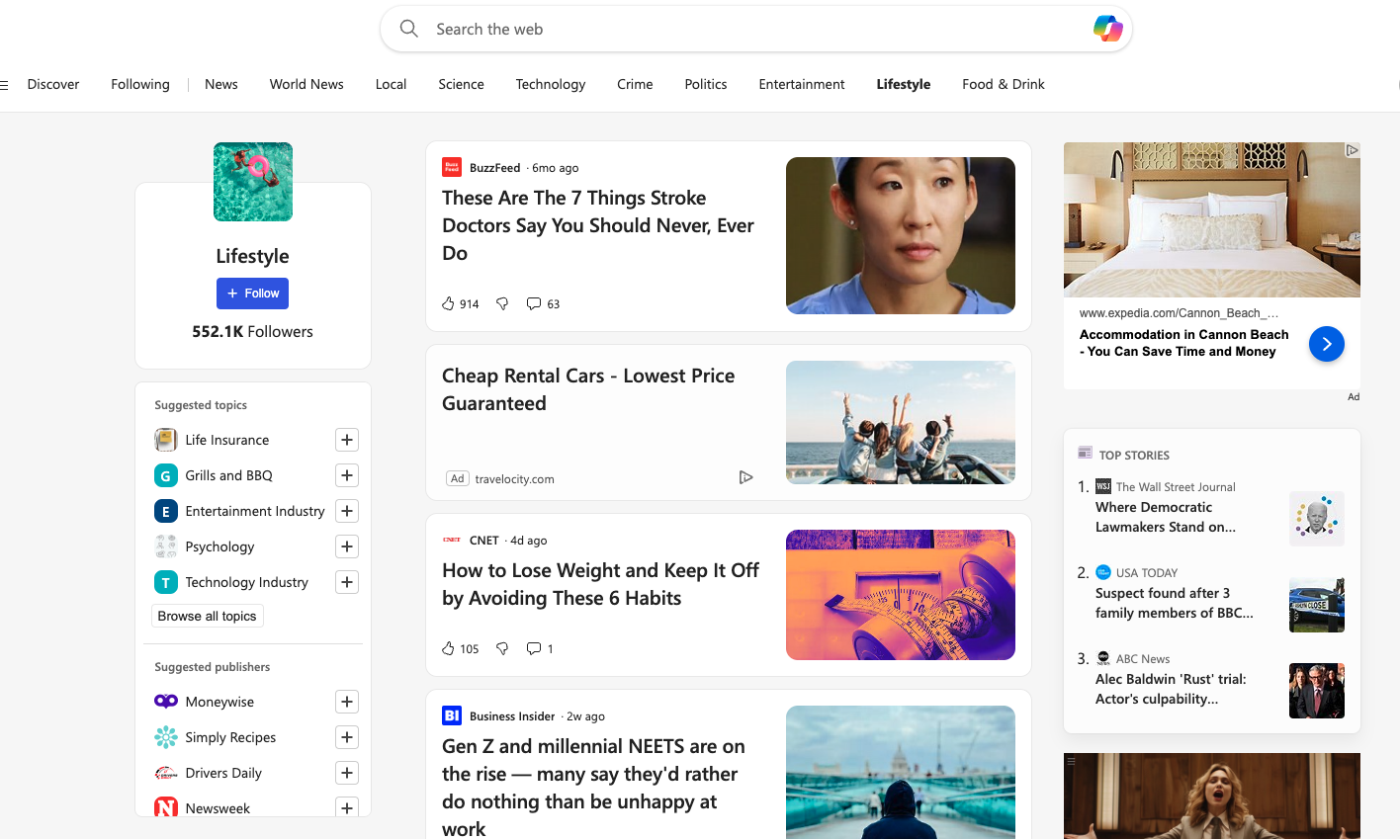Click the USA TODAY story thumbnail
This screenshot has width=1400, height=840.
pos(1317,605)
